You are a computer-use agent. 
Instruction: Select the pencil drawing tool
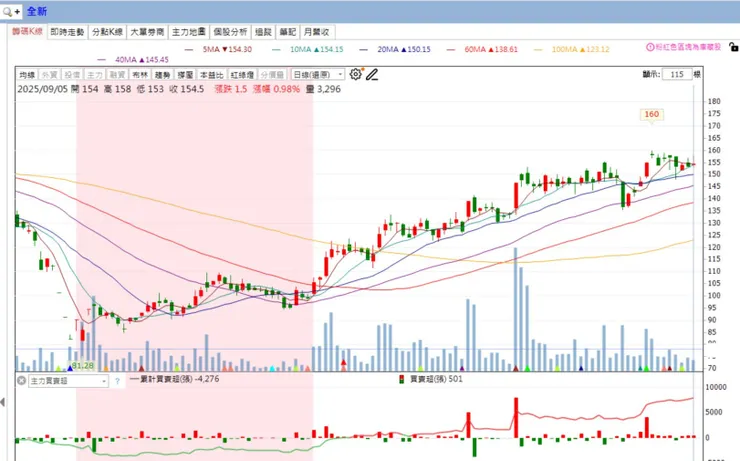point(372,75)
